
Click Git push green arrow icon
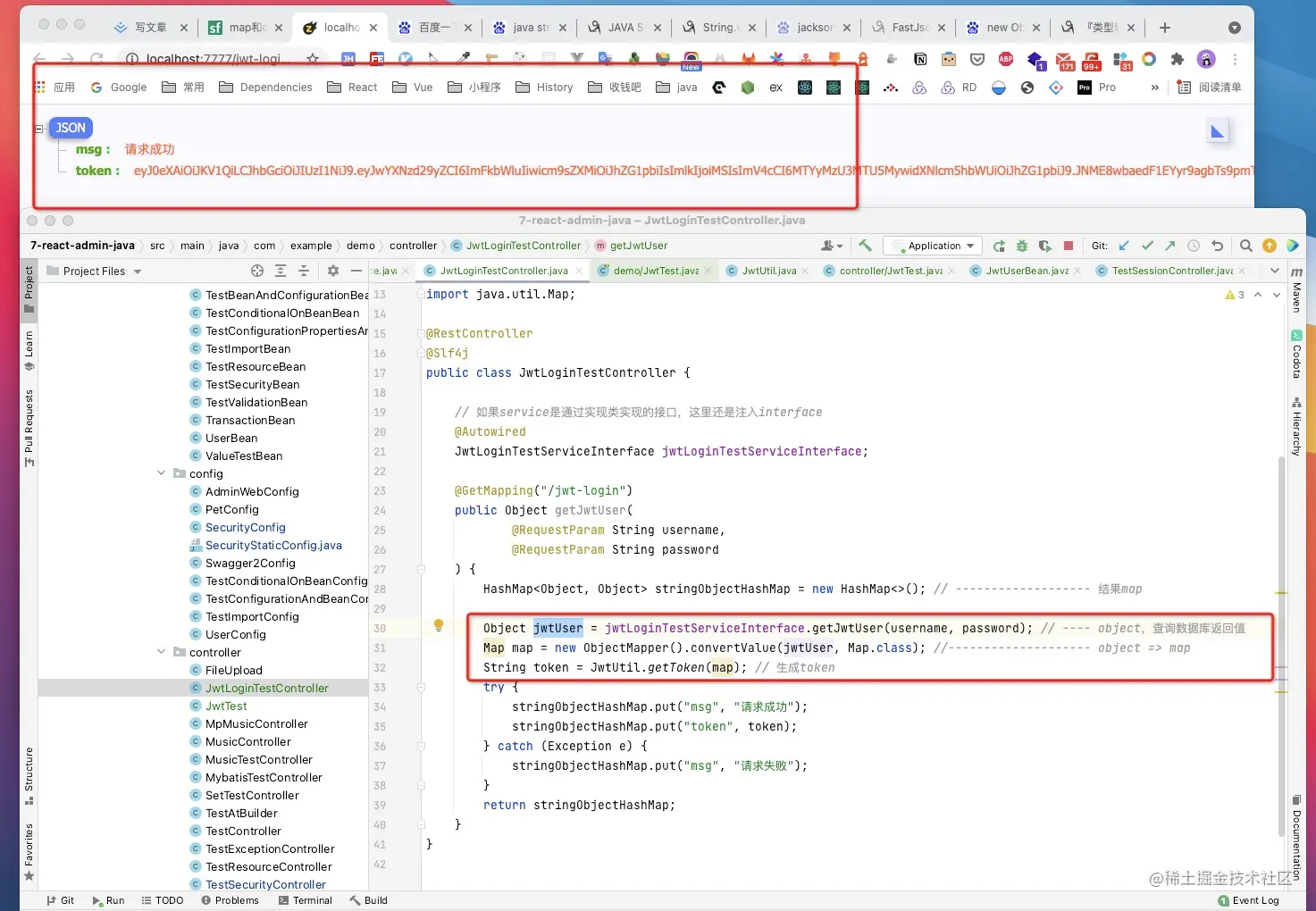pos(1170,246)
